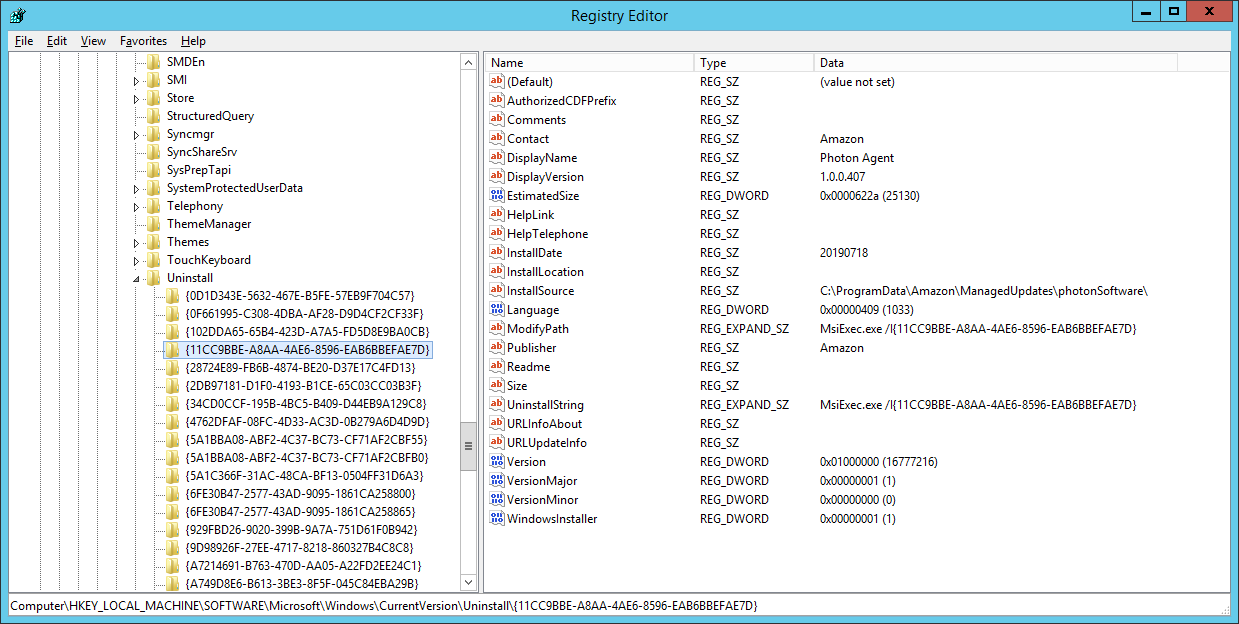Sort values by the Name column header
The image size is (1239, 624).
coord(589,62)
